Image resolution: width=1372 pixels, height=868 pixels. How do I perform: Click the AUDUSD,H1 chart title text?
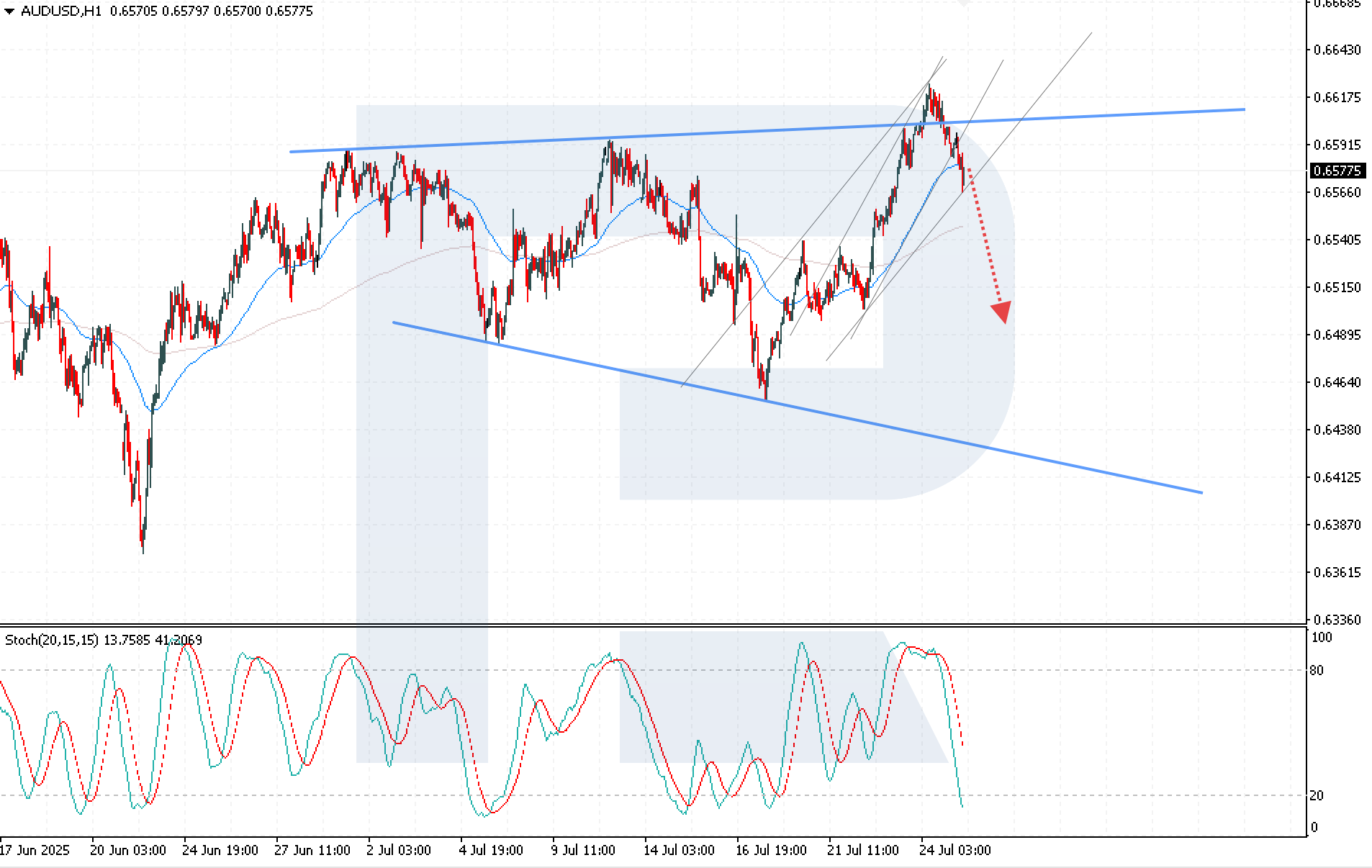pos(61,12)
